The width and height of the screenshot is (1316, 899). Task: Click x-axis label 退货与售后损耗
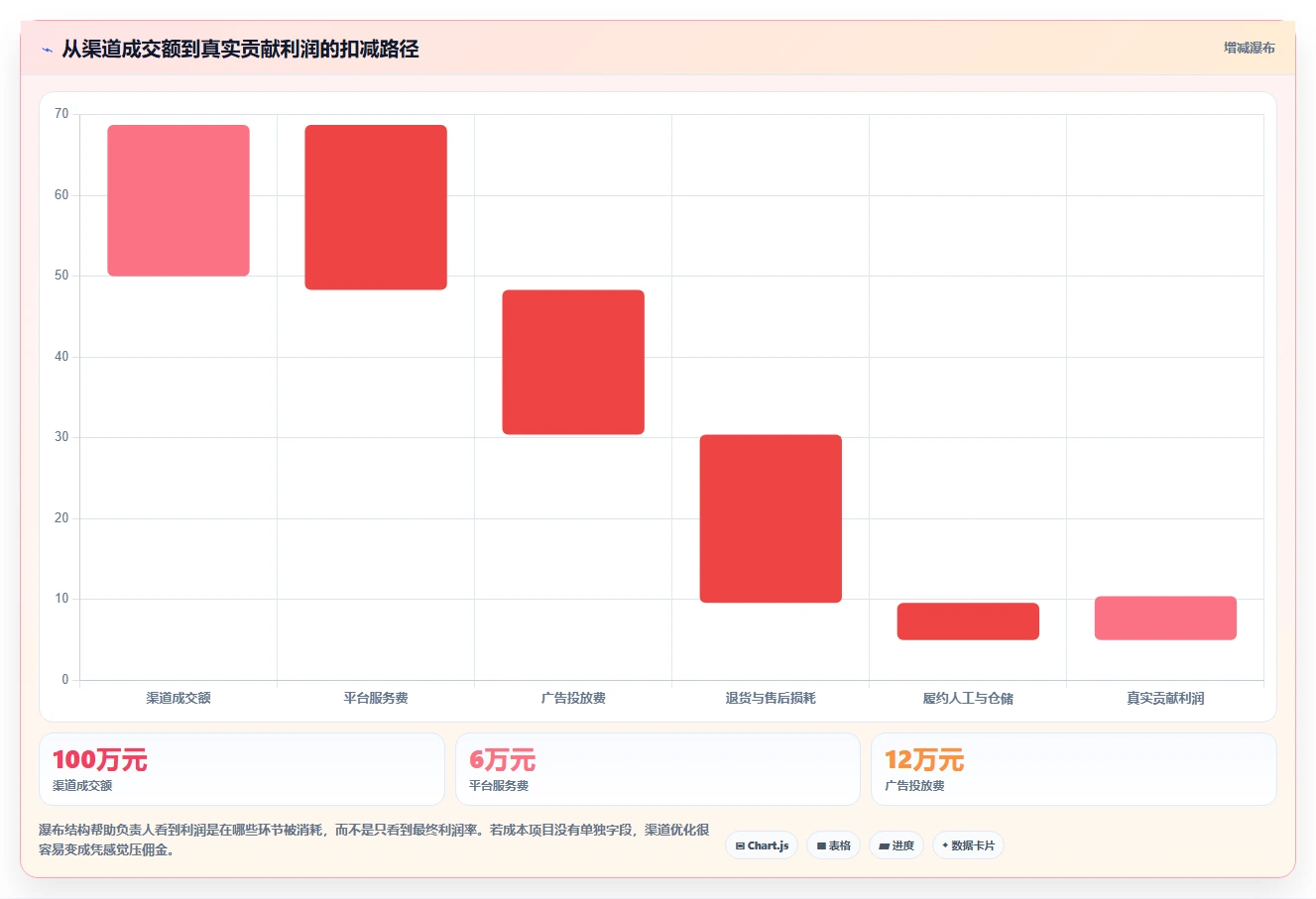coord(771,698)
